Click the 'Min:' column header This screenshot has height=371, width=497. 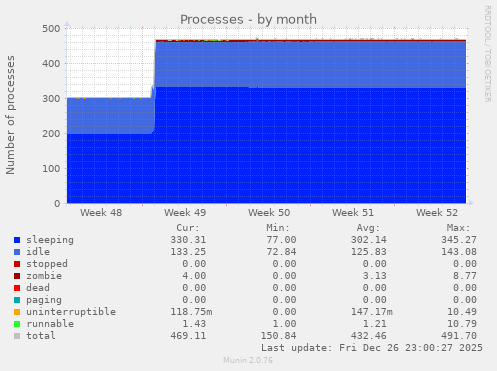pyautogui.click(x=278, y=228)
